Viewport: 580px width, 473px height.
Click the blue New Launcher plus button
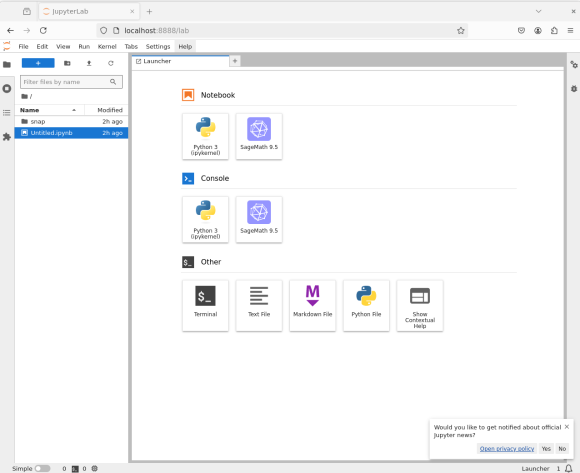pos(38,63)
